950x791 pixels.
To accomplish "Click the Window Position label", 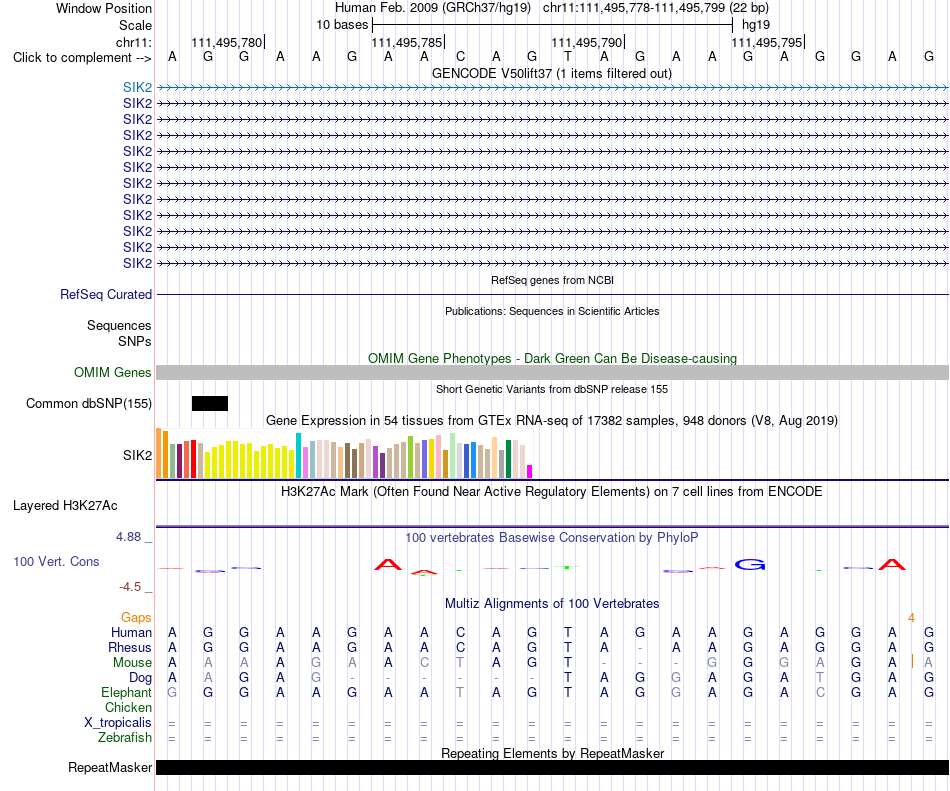I will [104, 8].
